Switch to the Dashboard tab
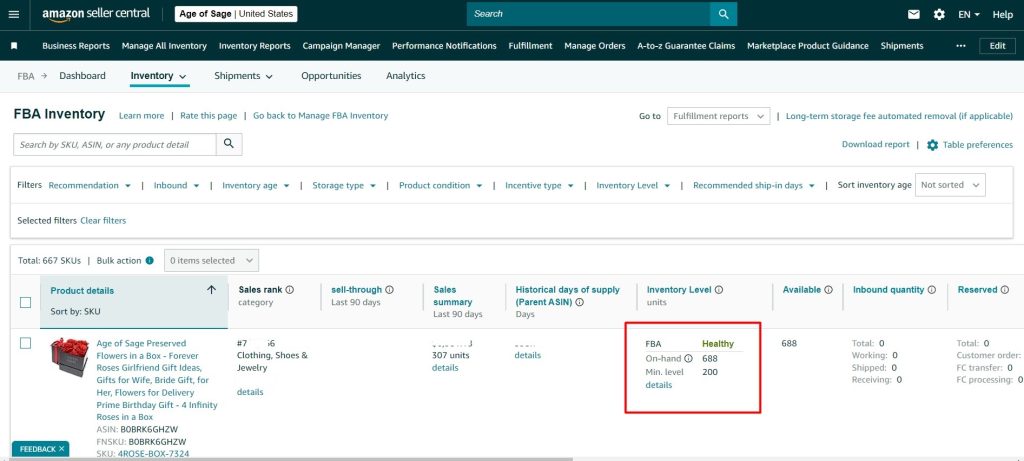This screenshot has width=1024, height=461. point(82,76)
